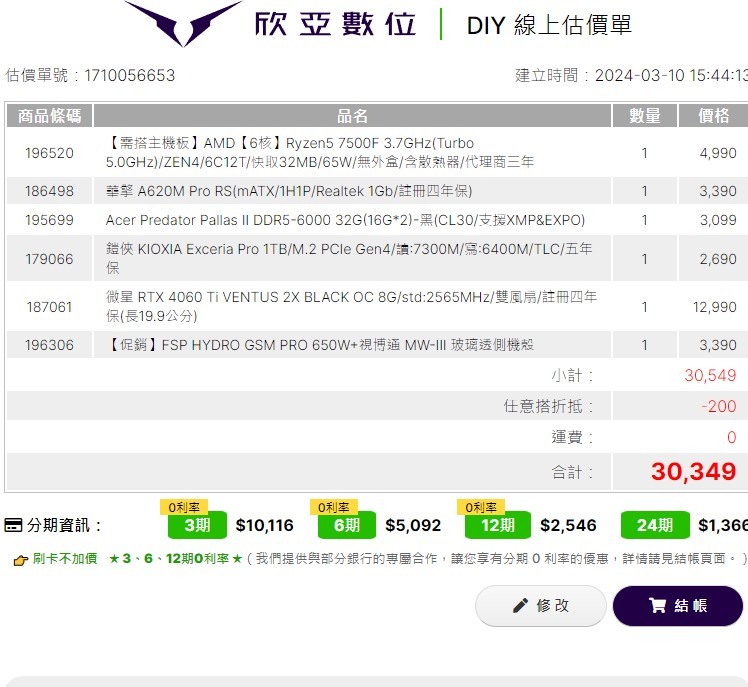Click the 刷卡不加價 notice text
Screen dimensions: 748x687
(x=65, y=558)
